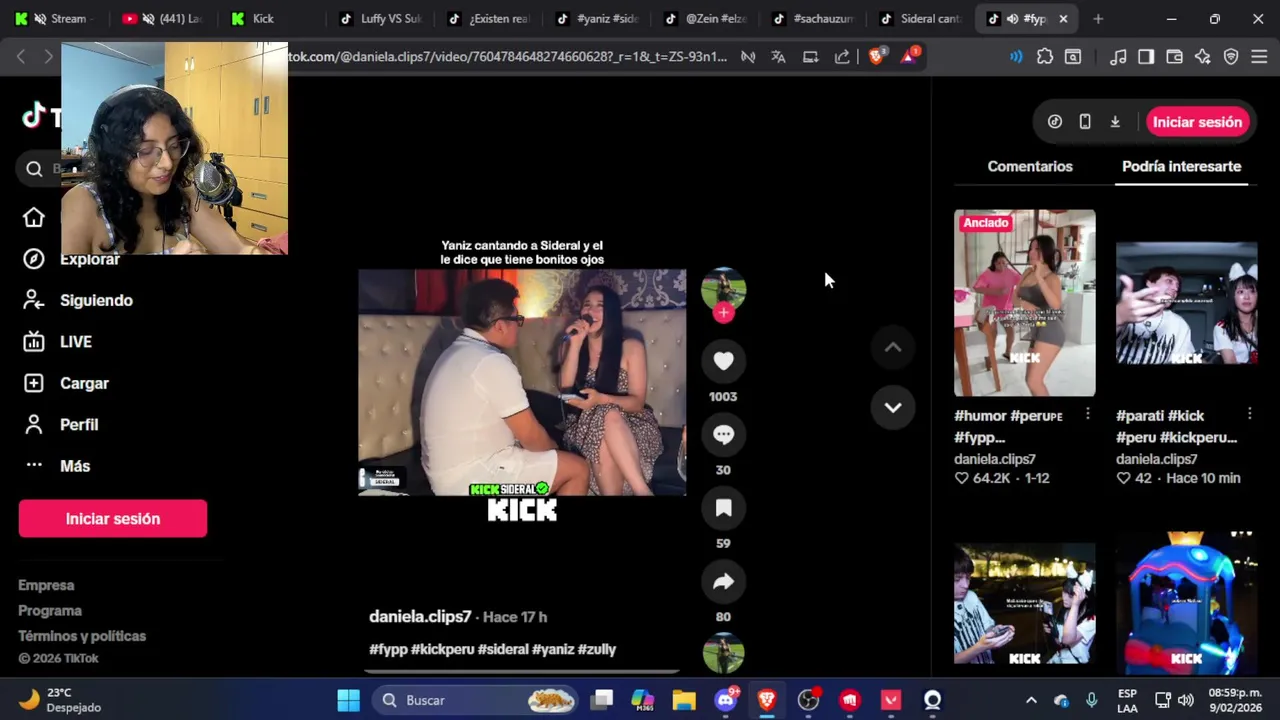Open the music playlist icon in toolbar
Image resolution: width=1280 pixels, height=720 pixels.
1118,57
